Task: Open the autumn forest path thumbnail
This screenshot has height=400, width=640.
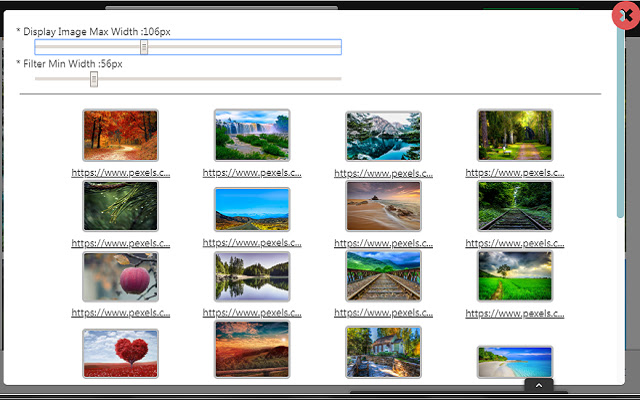Action: [x=120, y=135]
